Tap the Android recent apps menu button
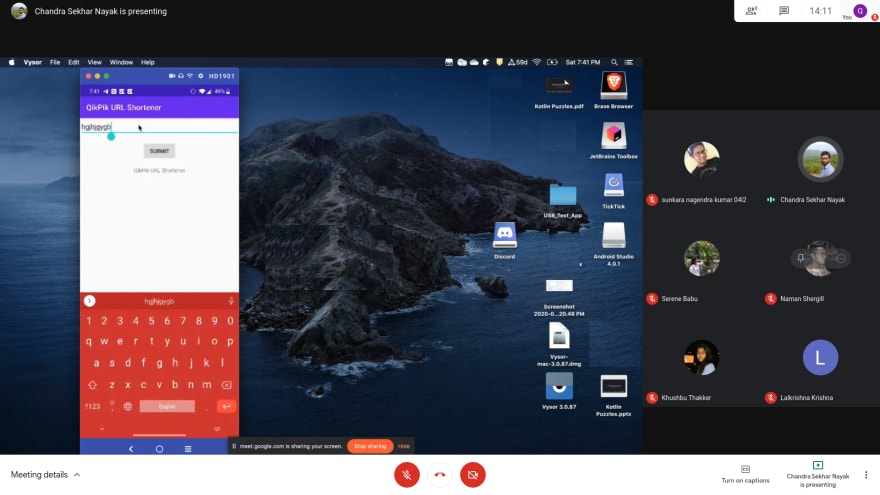The height and width of the screenshot is (495, 880). (x=188, y=448)
